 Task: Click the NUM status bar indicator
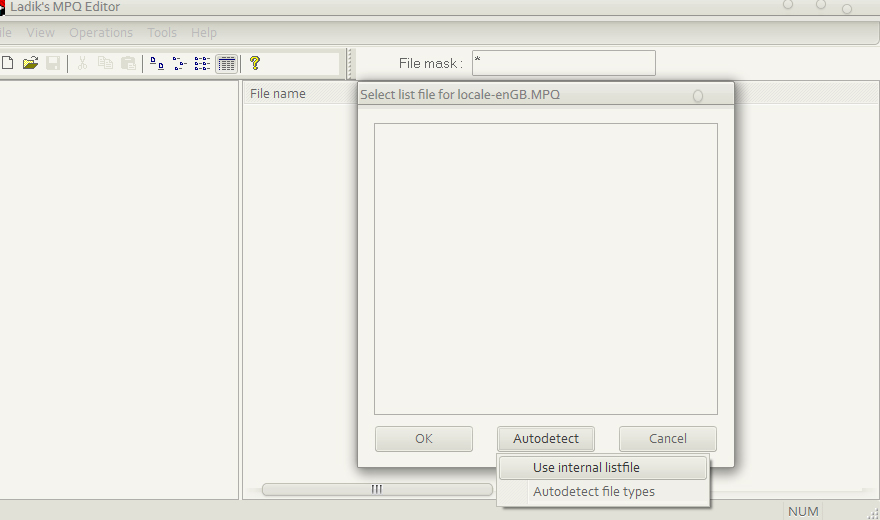pyautogui.click(x=803, y=511)
